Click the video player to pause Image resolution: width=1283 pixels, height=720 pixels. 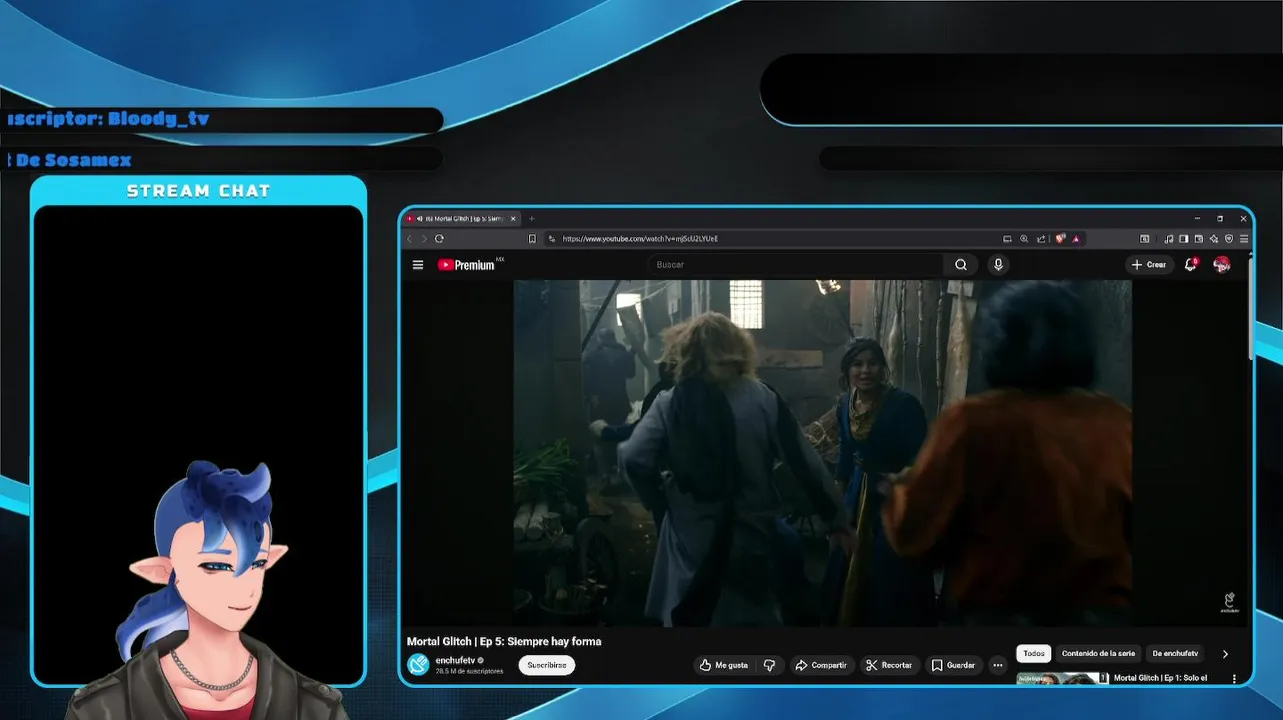pos(822,452)
